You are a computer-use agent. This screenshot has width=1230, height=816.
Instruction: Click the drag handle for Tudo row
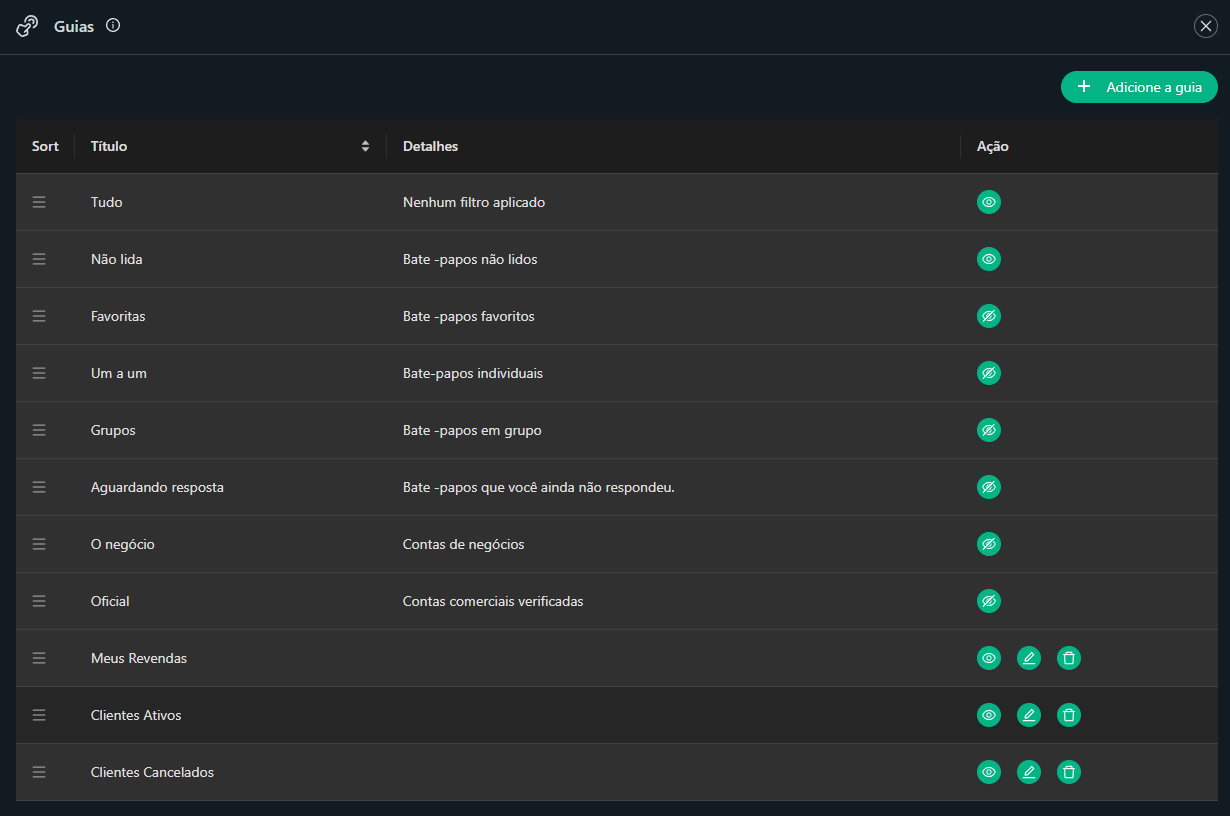coord(39,202)
